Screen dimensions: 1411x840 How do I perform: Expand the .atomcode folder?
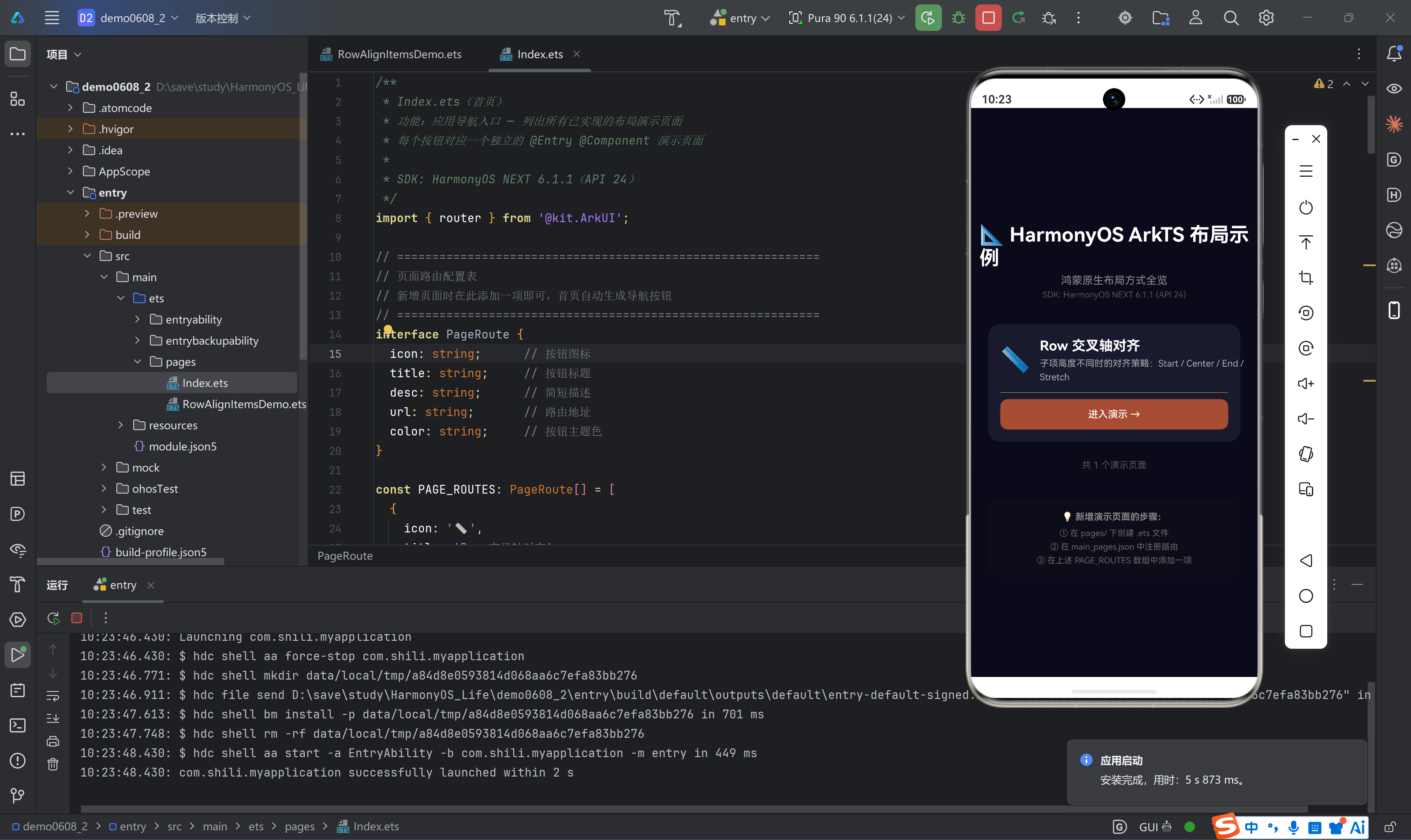(x=70, y=108)
